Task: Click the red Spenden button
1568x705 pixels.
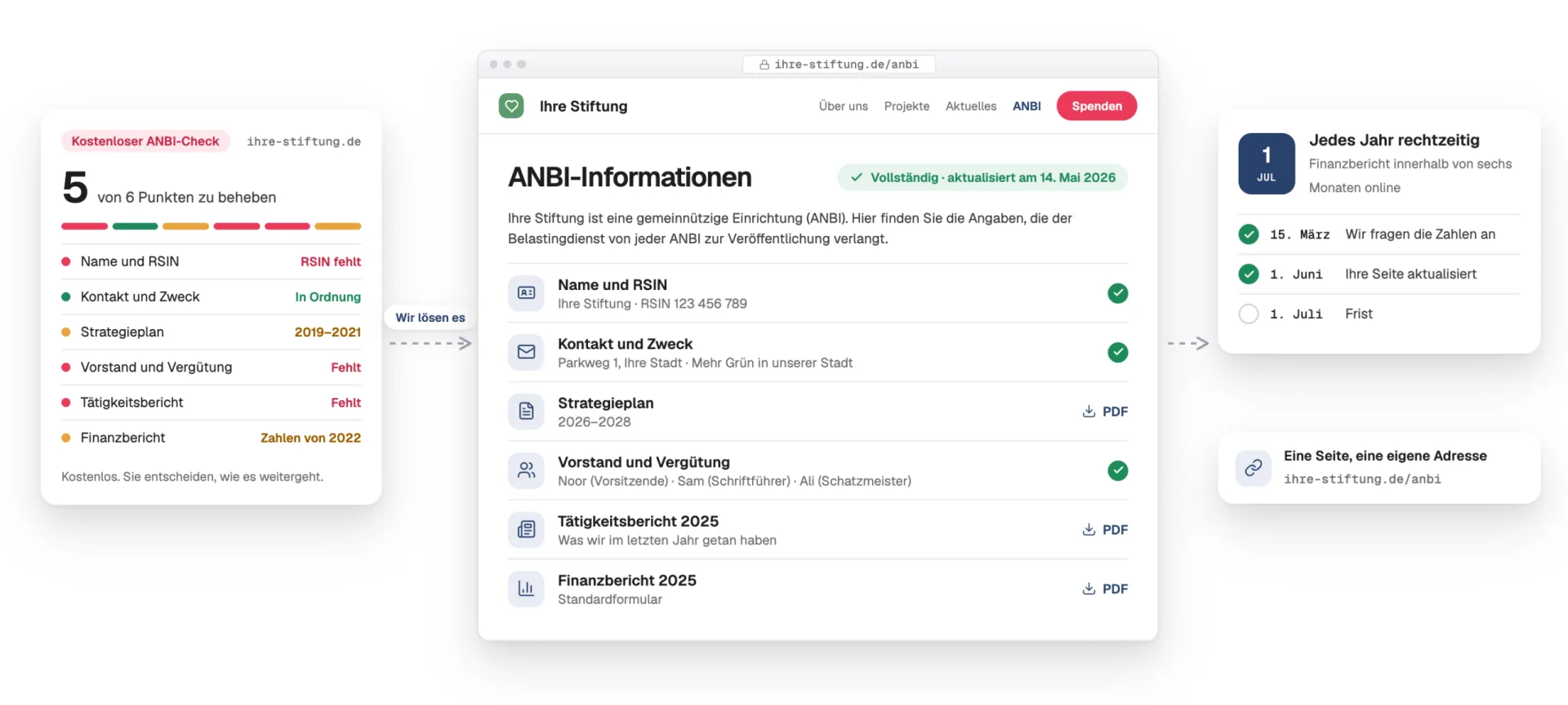Action: pos(1097,106)
